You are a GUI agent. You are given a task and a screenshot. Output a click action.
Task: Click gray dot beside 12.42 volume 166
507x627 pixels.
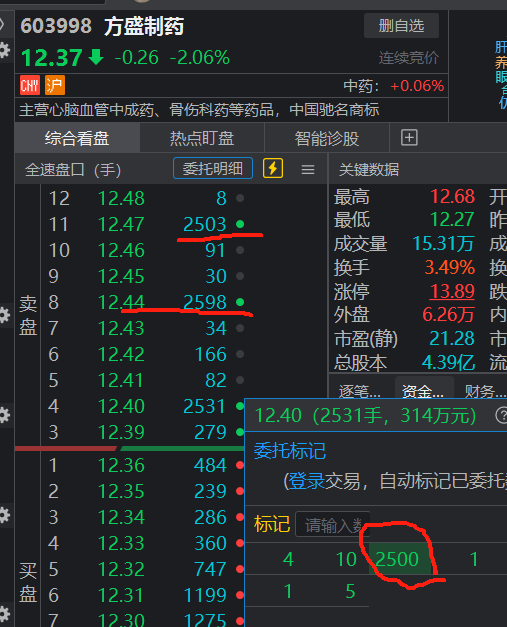(x=240, y=354)
